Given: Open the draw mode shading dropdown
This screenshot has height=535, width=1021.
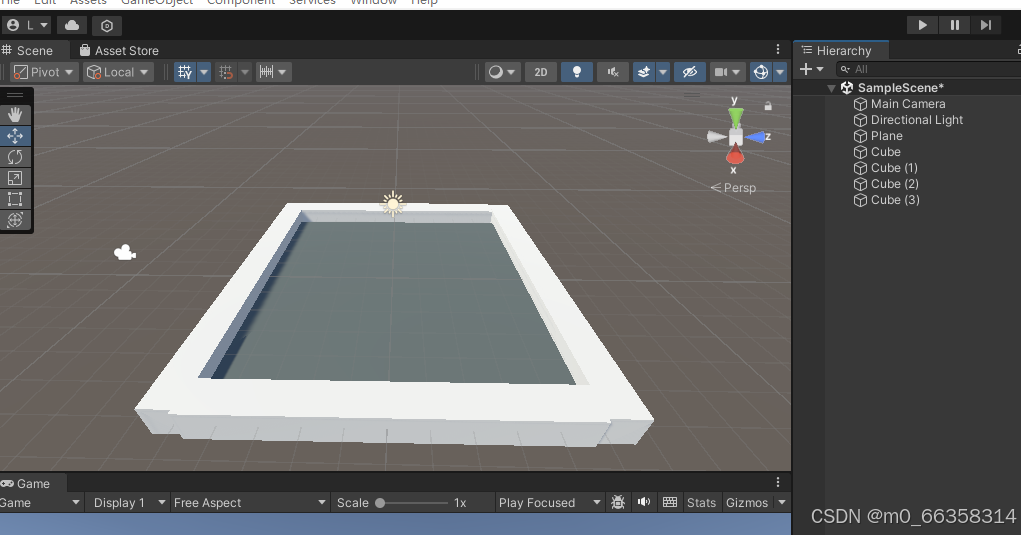Looking at the screenshot, I should coord(502,72).
